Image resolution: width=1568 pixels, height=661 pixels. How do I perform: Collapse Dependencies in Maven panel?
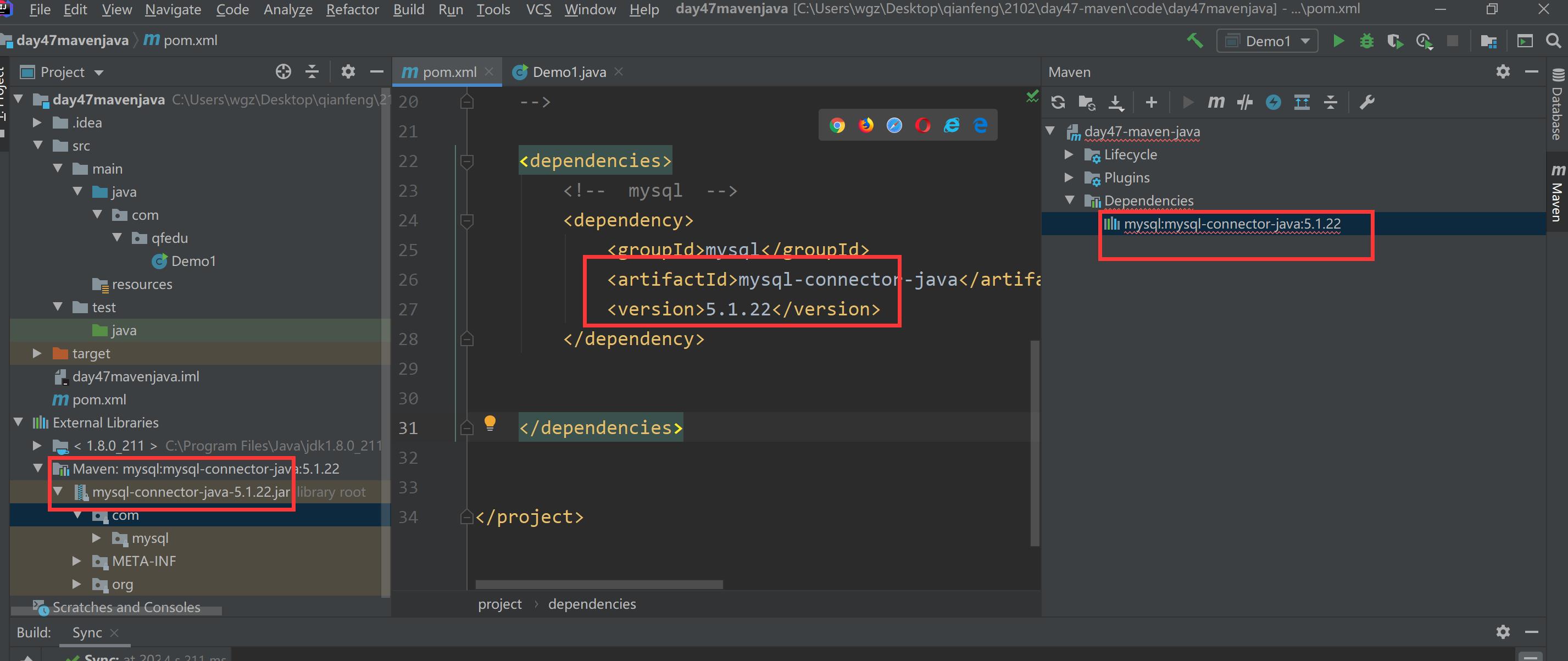point(1070,200)
